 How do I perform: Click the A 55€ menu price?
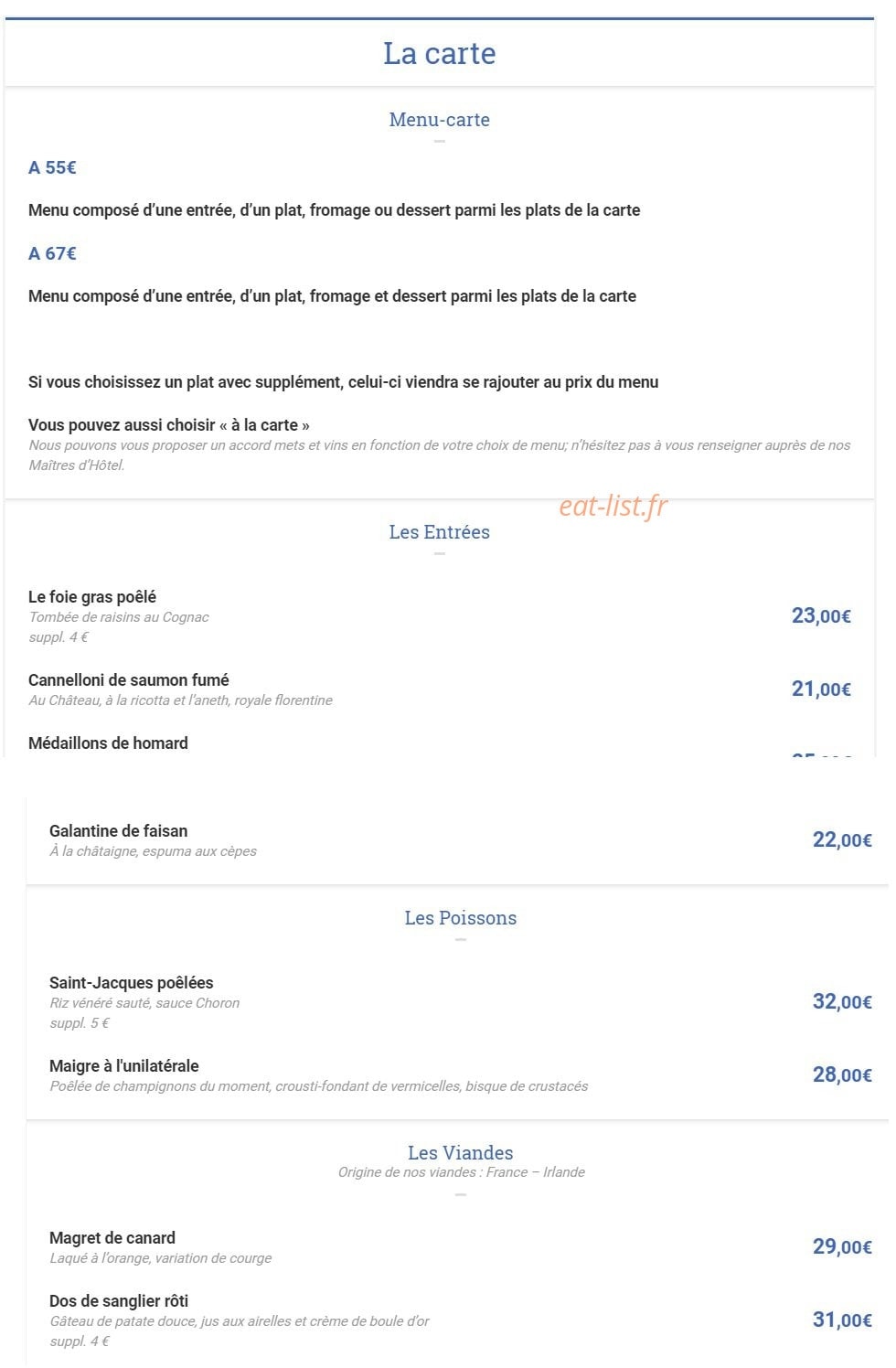(x=52, y=167)
